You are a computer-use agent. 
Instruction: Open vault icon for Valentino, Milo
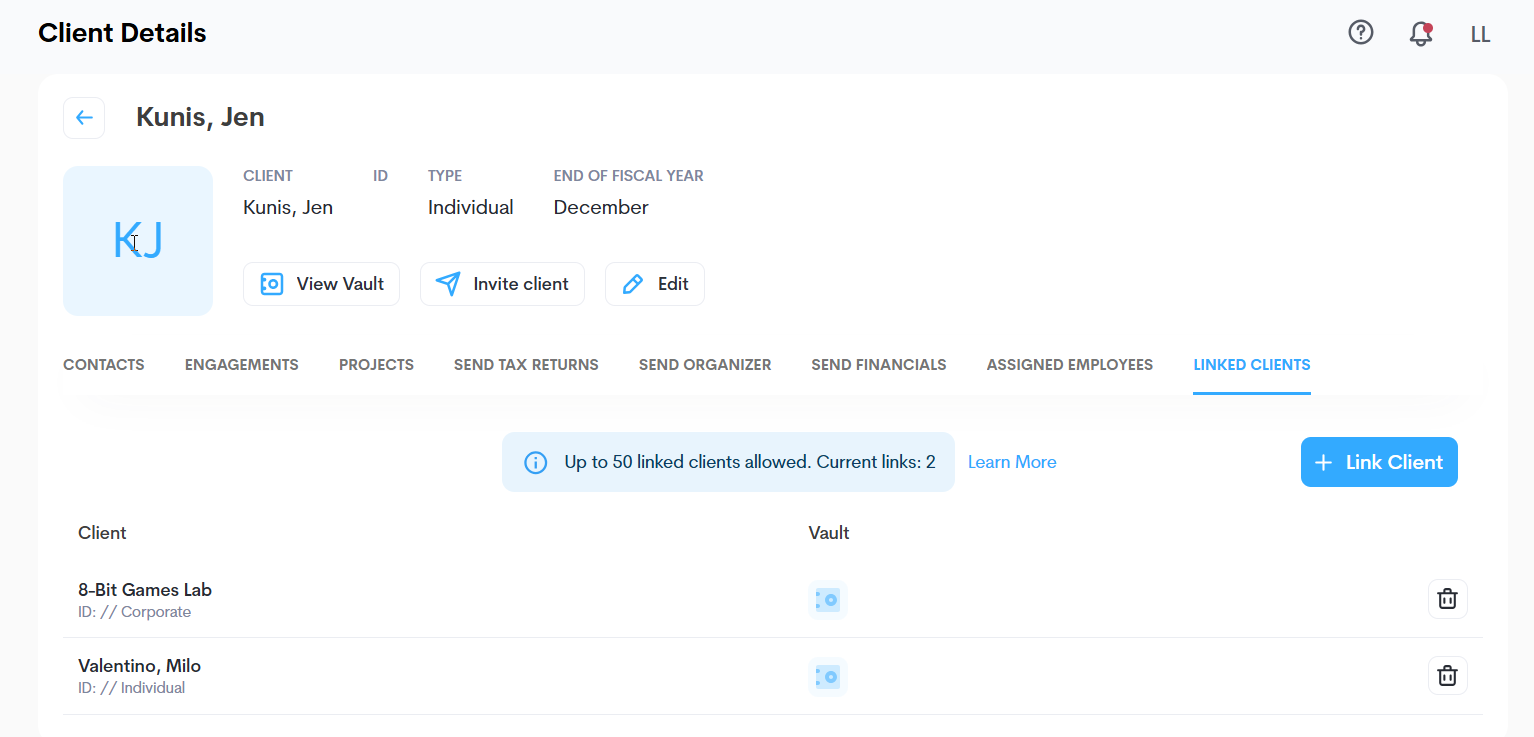(x=828, y=677)
